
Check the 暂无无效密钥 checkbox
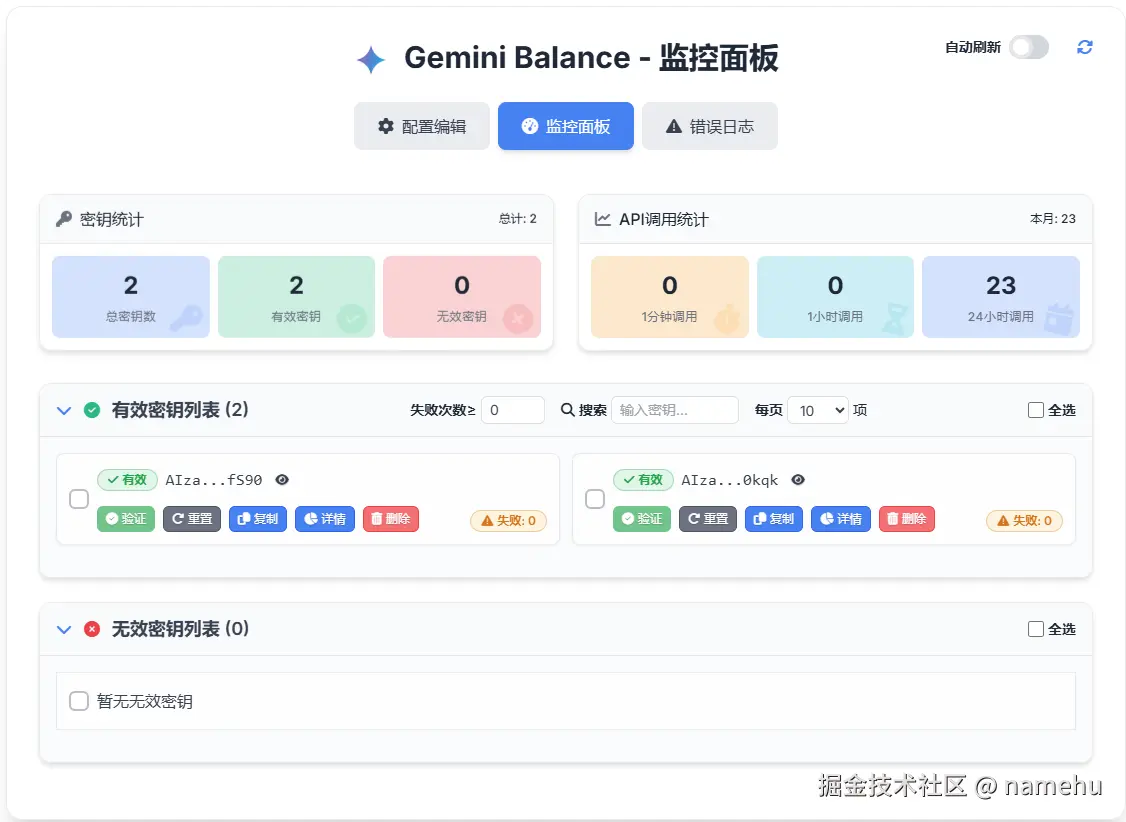click(79, 701)
